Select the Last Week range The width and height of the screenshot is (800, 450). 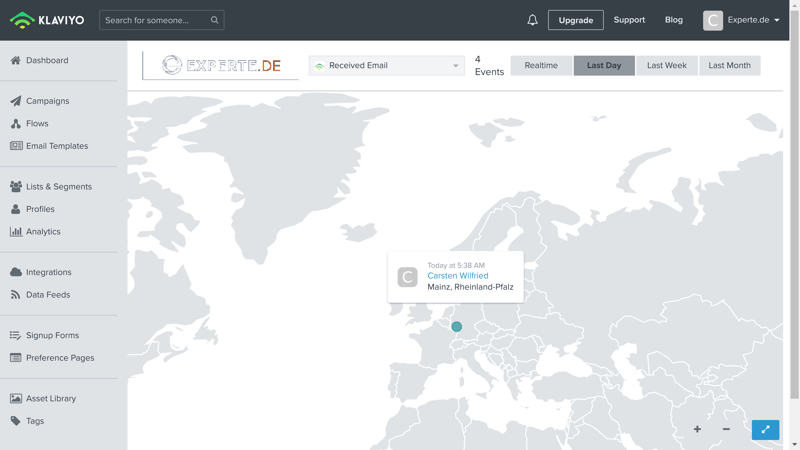coord(666,66)
